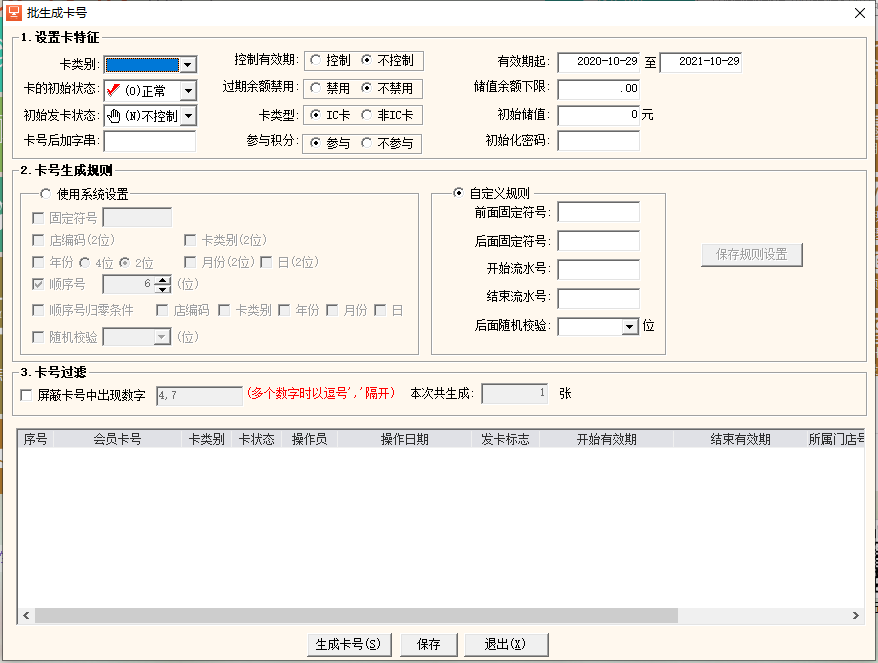This screenshot has width=878, height=663.
Task: Toggle the 顺序号 checkbox
Action: click(x=38, y=284)
